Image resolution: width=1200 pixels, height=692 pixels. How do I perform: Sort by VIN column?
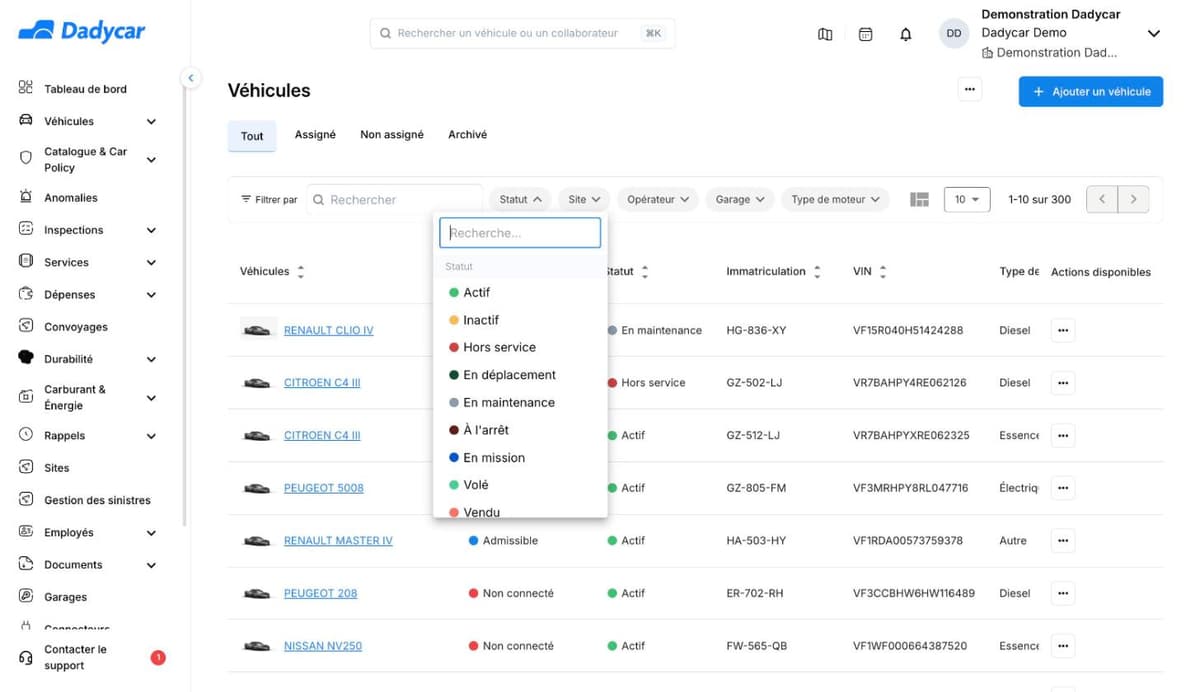pos(883,272)
